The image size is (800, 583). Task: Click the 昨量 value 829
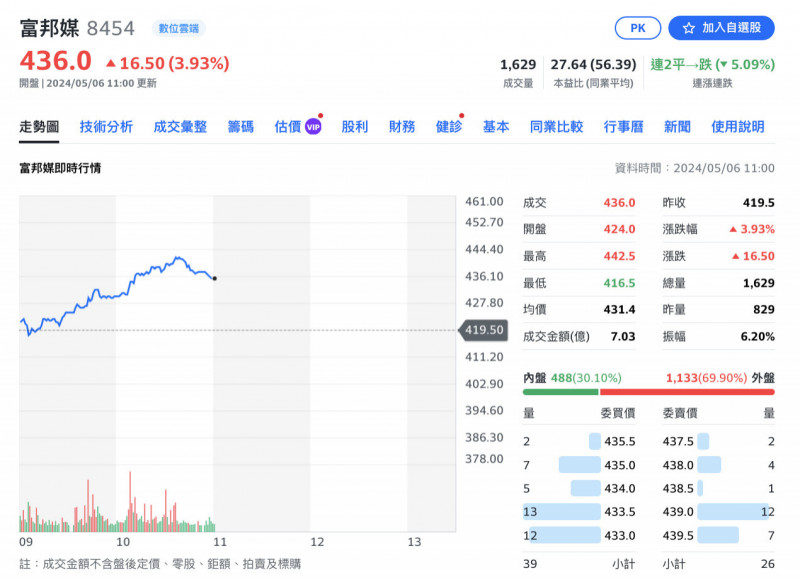[764, 310]
